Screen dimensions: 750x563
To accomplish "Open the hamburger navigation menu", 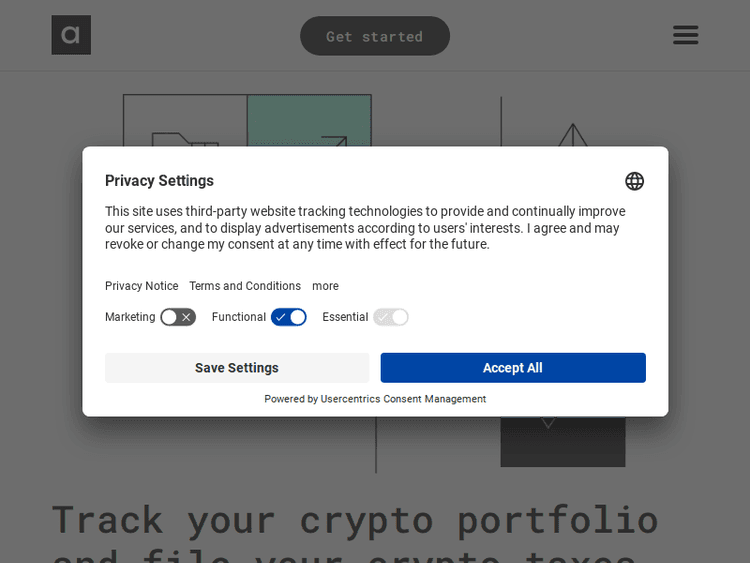I will (x=685, y=35).
